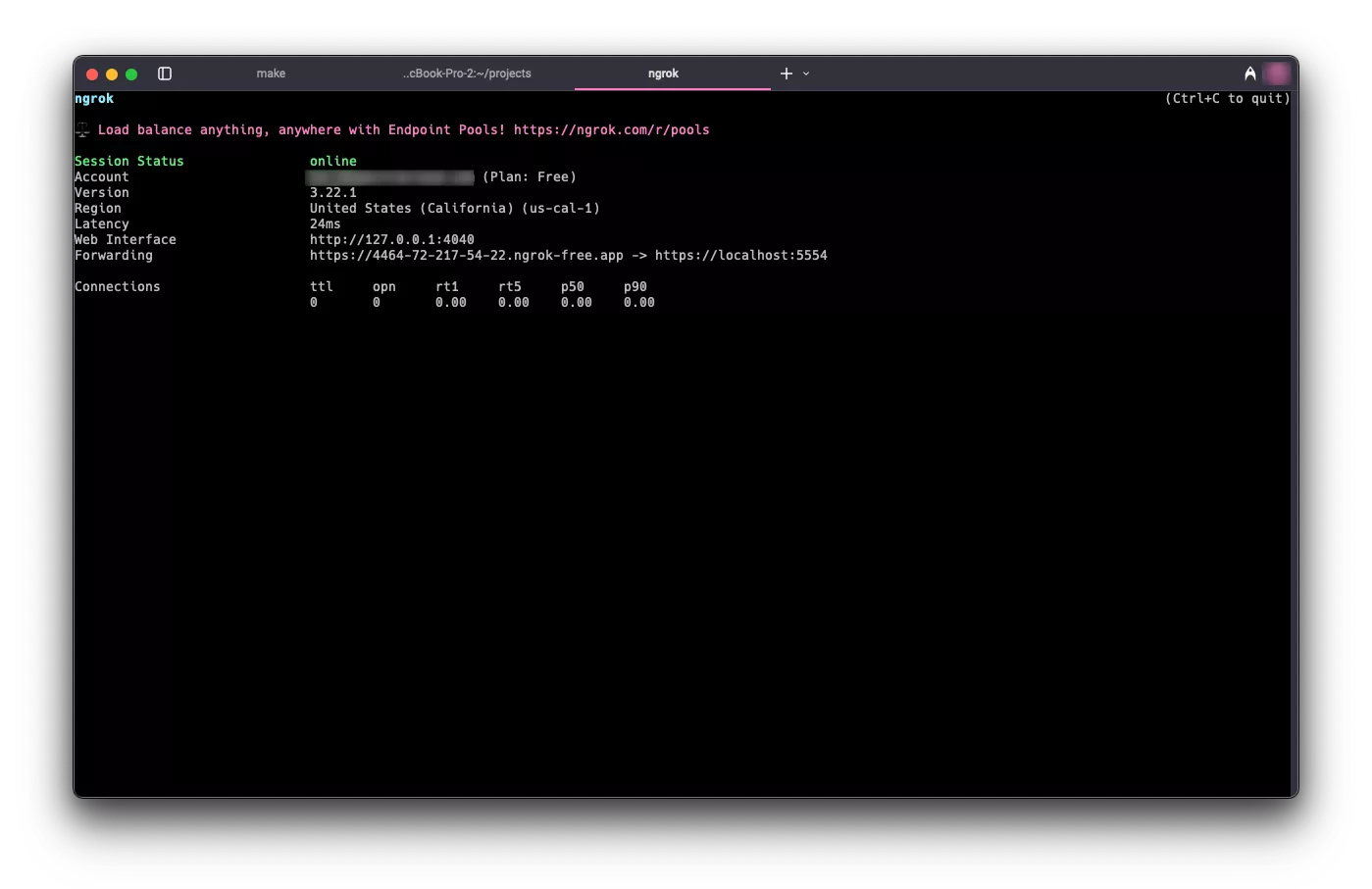Maximize the window with green button
This screenshot has height=889, width=1372.
pyautogui.click(x=131, y=74)
